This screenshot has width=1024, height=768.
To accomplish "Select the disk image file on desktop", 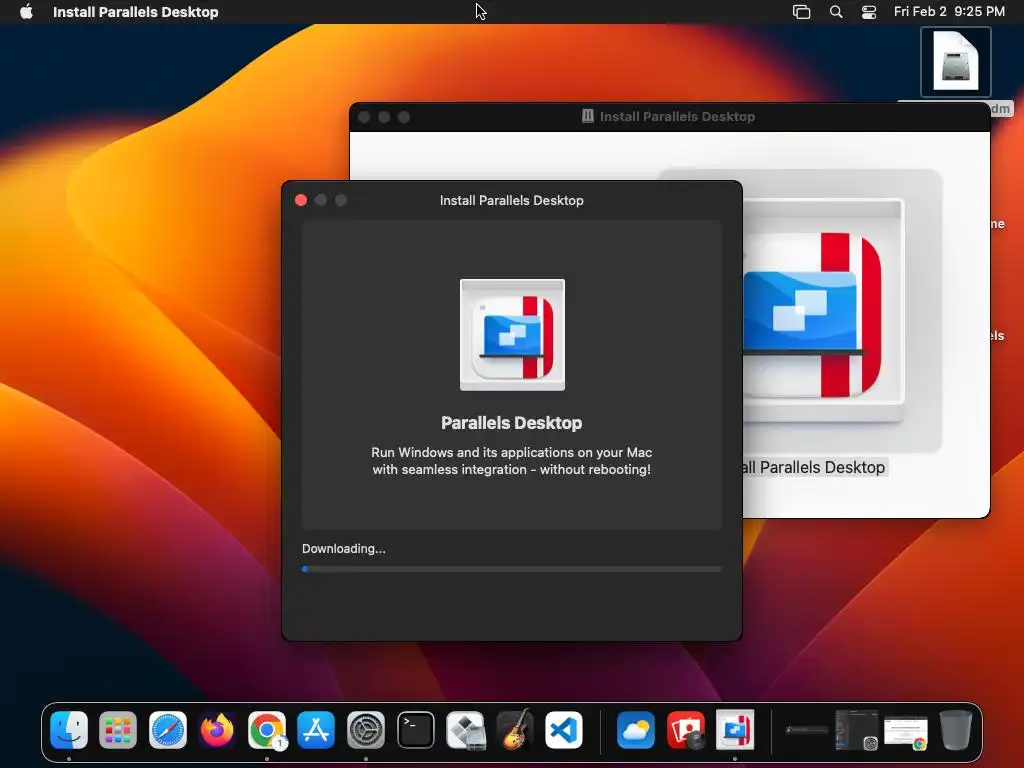I will point(955,62).
